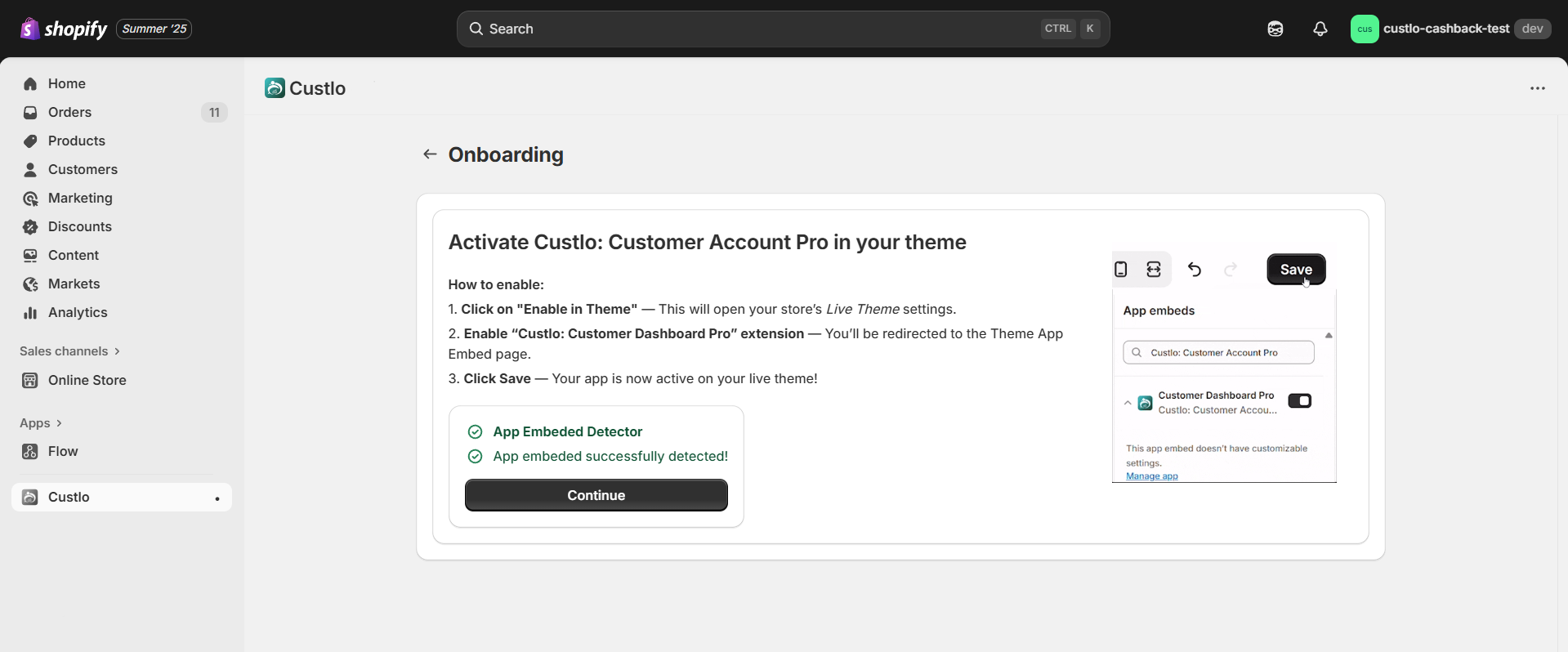The height and width of the screenshot is (652, 1568).
Task: Open the Flow app
Action: [x=122, y=451]
